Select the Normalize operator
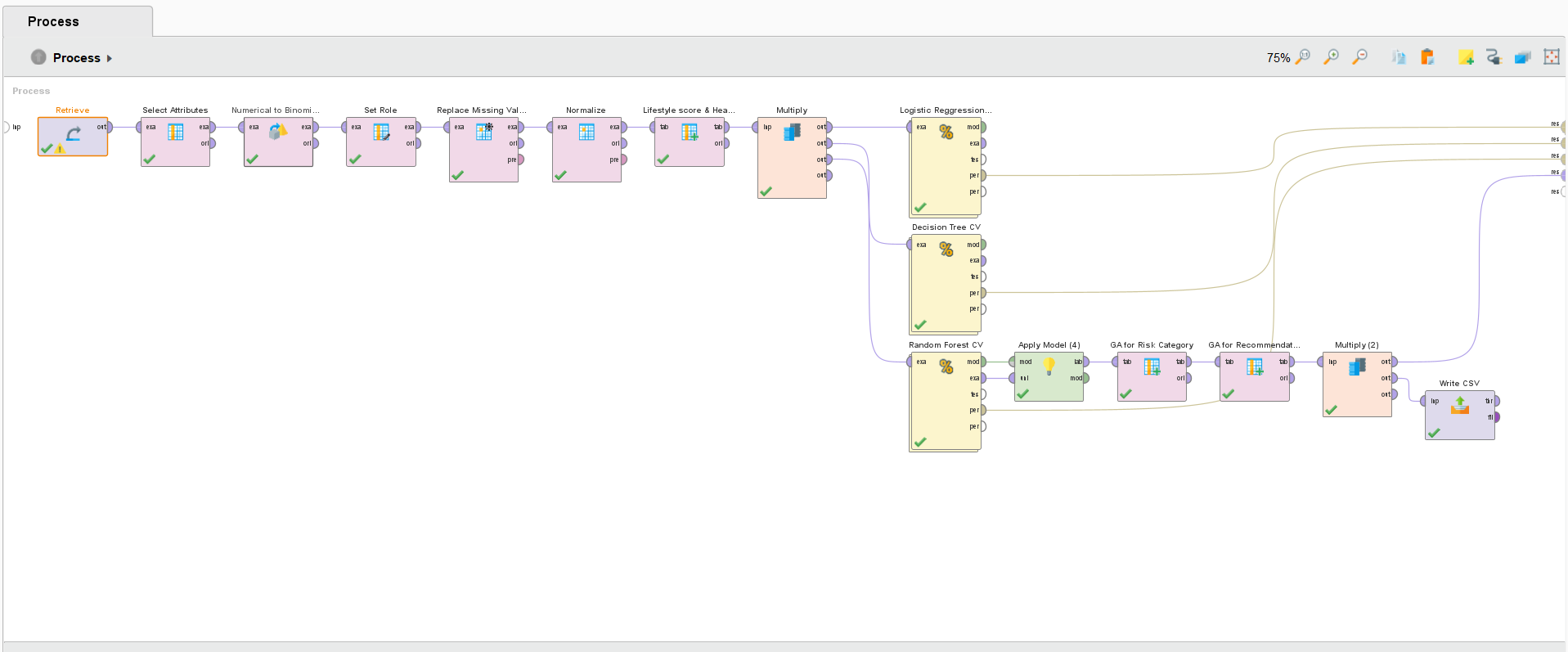Image resolution: width=1568 pixels, height=652 pixels. click(586, 149)
